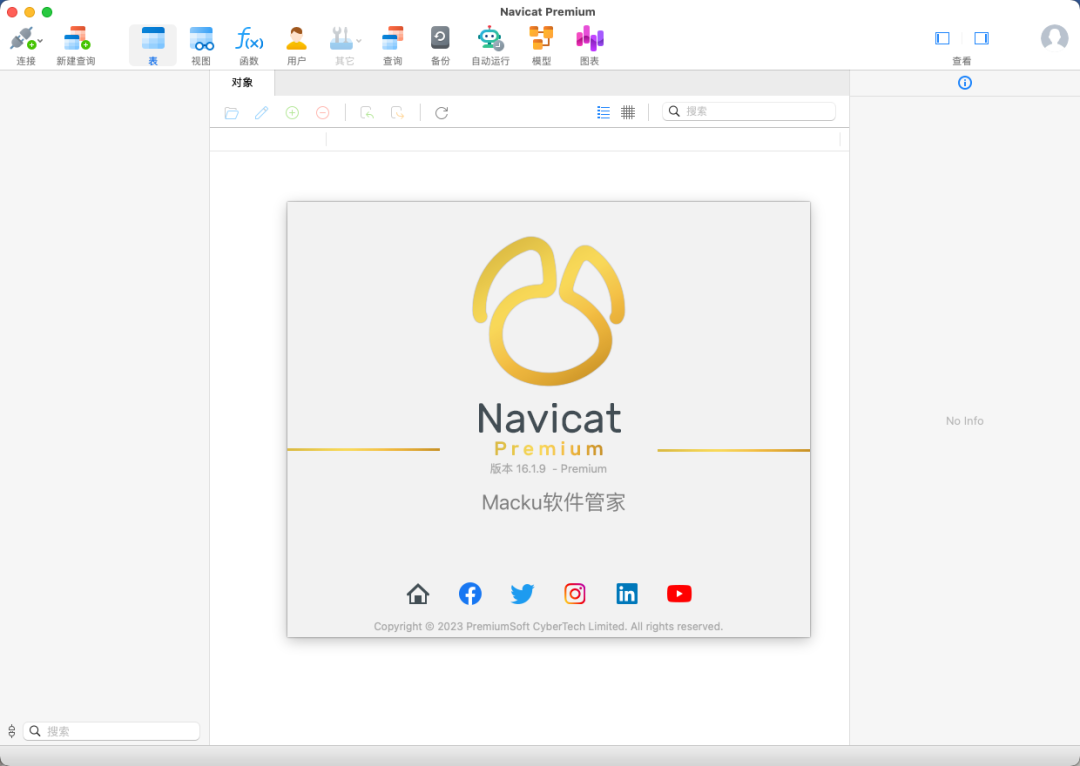Image resolution: width=1080 pixels, height=766 pixels.
Task: Open the Query (查询) toolbar icon
Action: [393, 38]
